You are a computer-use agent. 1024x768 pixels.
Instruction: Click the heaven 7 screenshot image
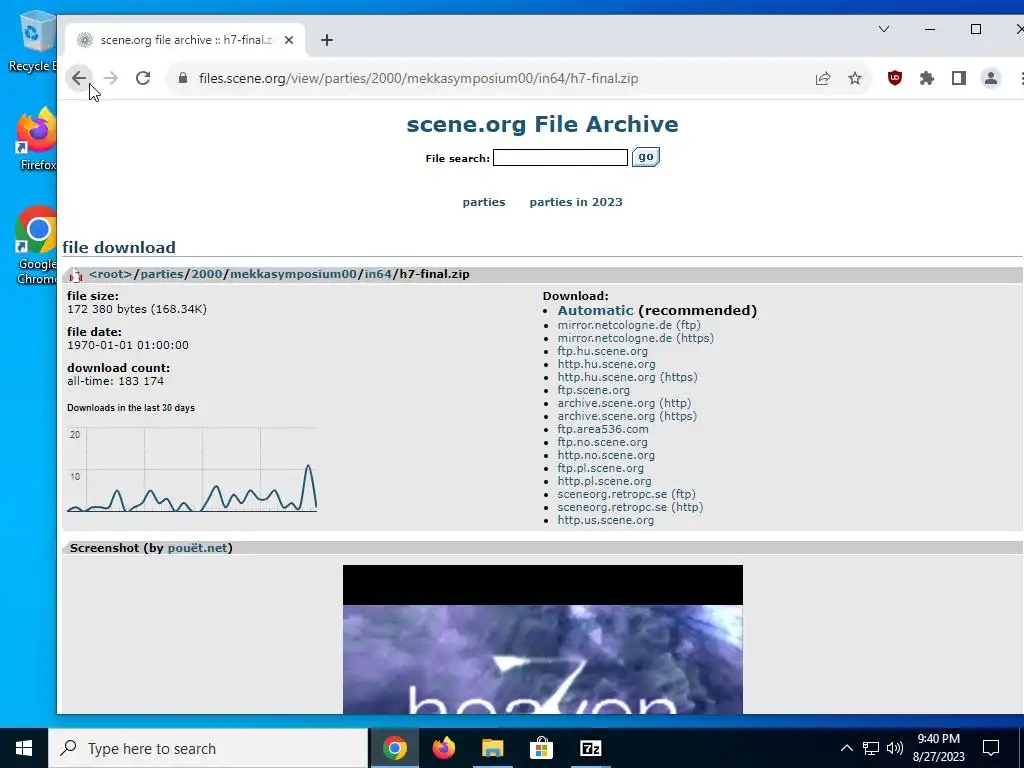[x=543, y=639]
